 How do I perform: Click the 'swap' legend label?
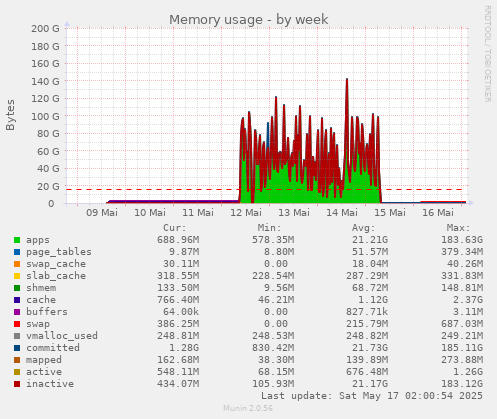pos(38,324)
